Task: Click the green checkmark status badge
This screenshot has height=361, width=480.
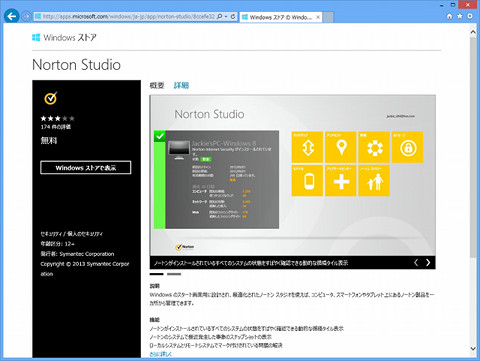Action: pyautogui.click(x=160, y=136)
